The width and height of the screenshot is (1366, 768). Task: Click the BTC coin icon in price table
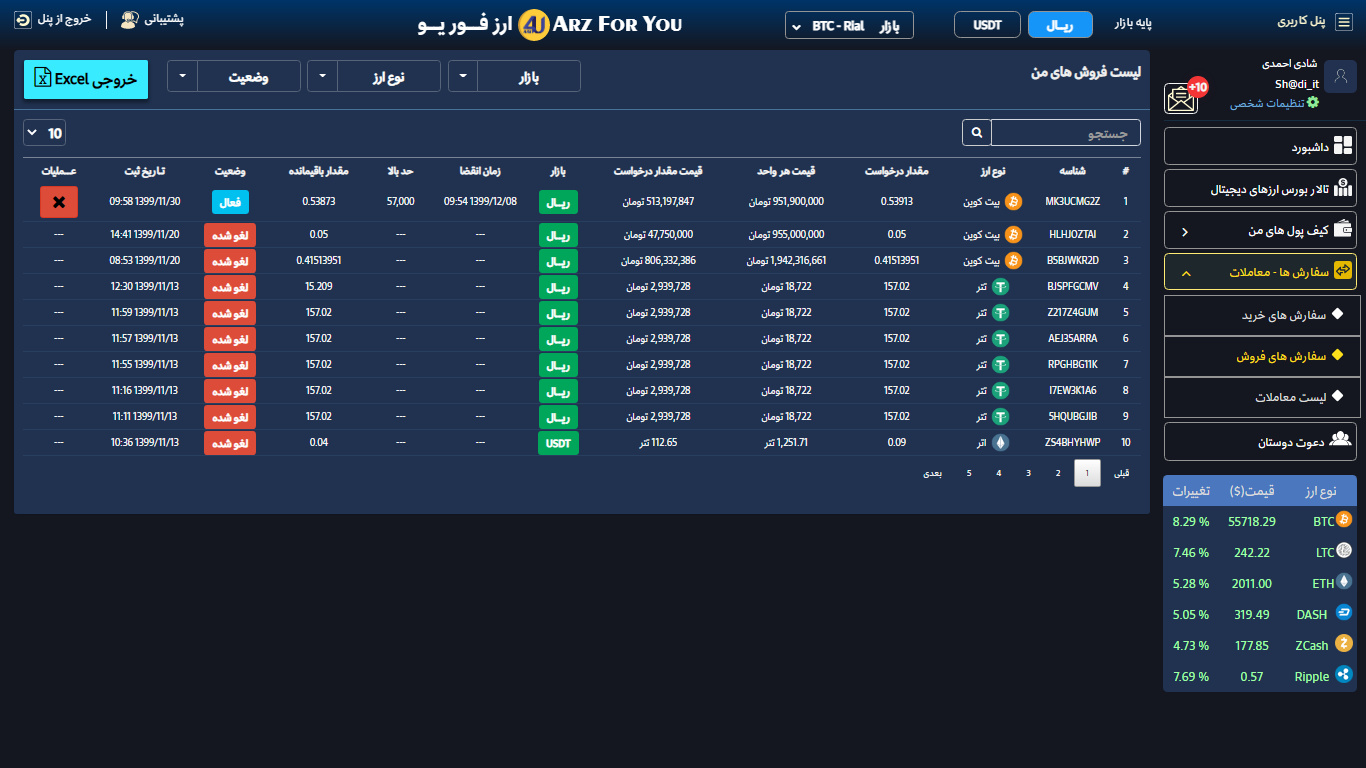[x=1344, y=520]
